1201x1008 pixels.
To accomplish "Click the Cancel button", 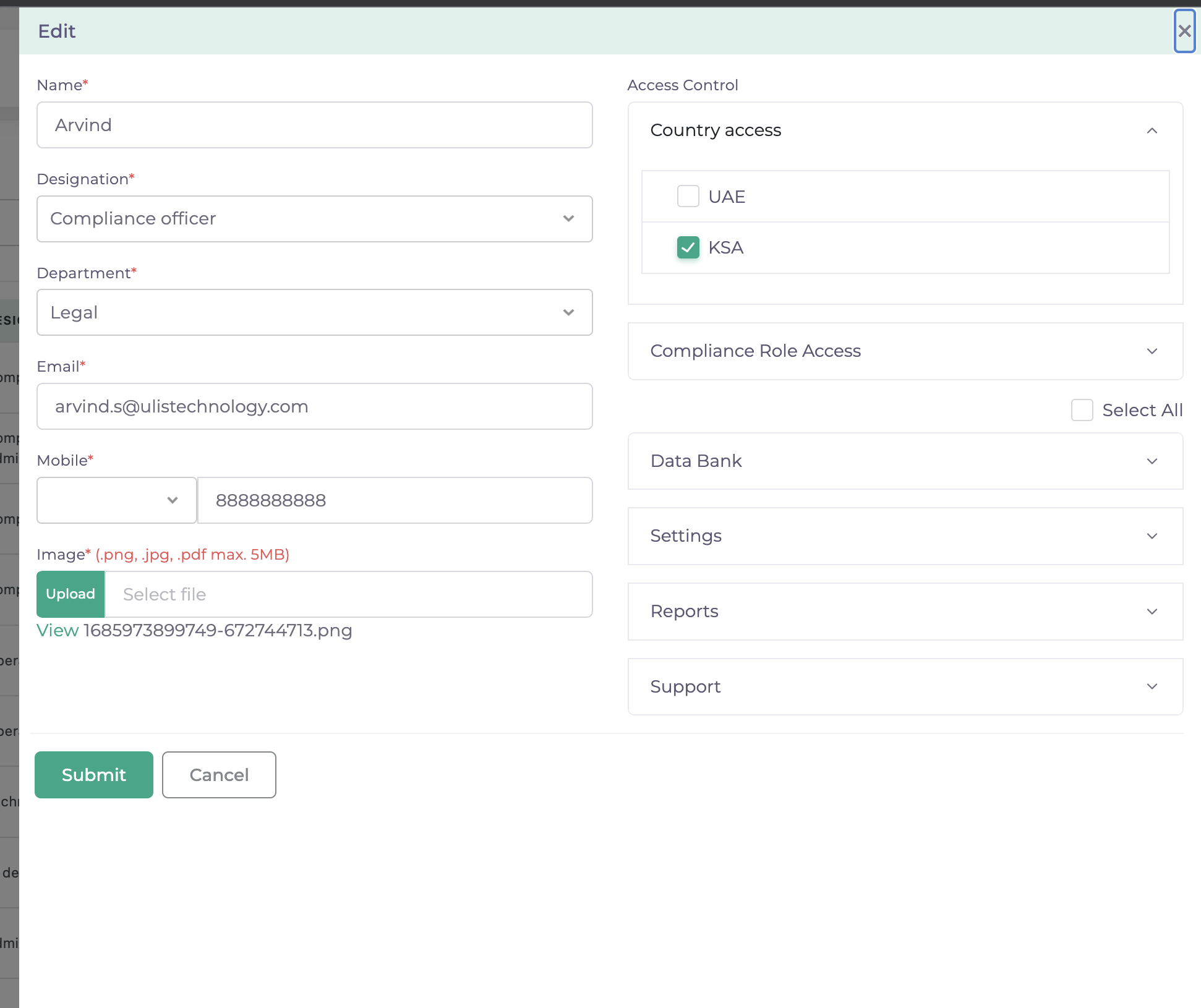I will coord(219,775).
